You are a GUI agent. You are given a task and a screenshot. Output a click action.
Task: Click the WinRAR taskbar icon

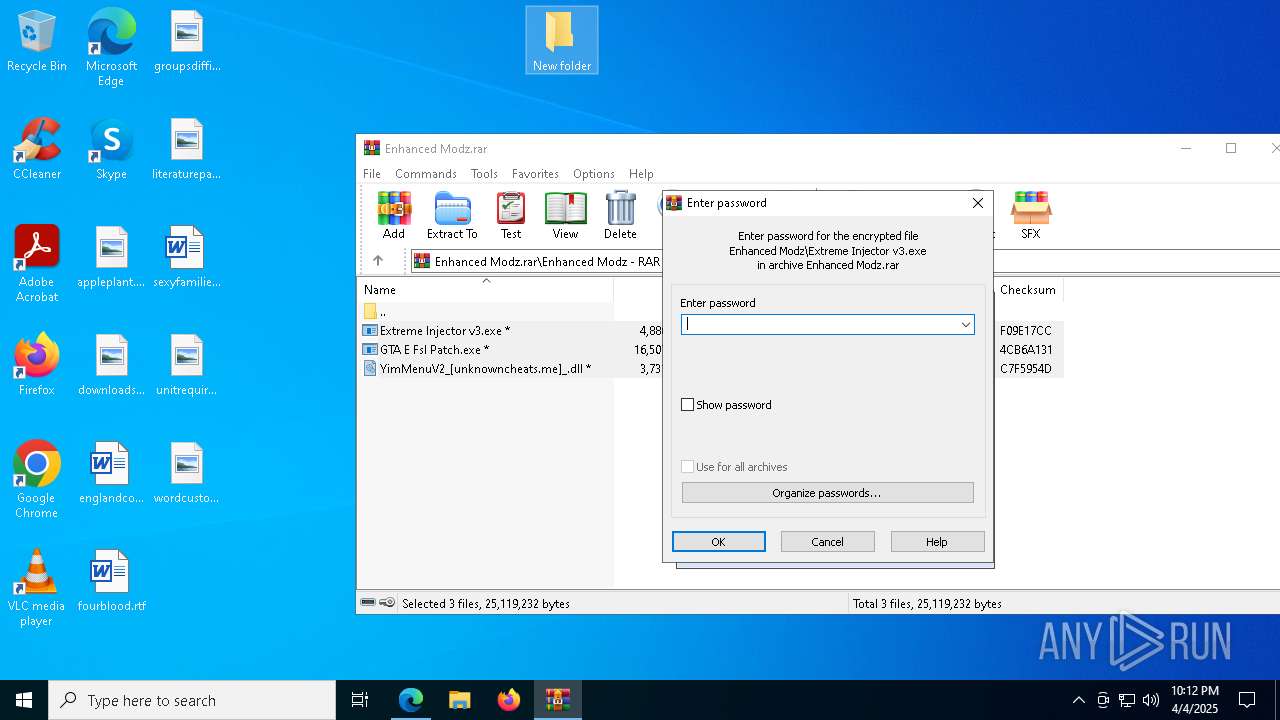pyautogui.click(x=557, y=700)
